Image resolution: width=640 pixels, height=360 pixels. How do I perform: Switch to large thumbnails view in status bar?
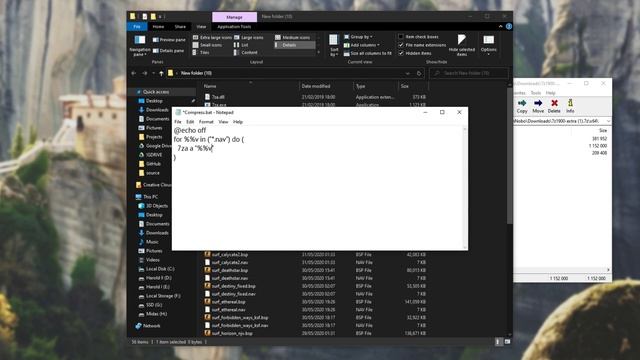(x=507, y=342)
